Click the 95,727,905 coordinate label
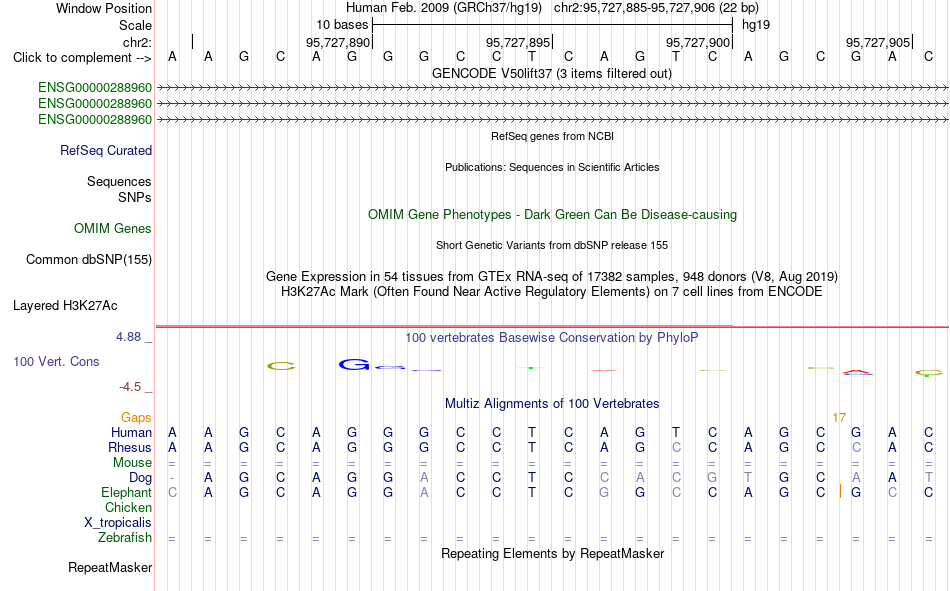 (877, 42)
